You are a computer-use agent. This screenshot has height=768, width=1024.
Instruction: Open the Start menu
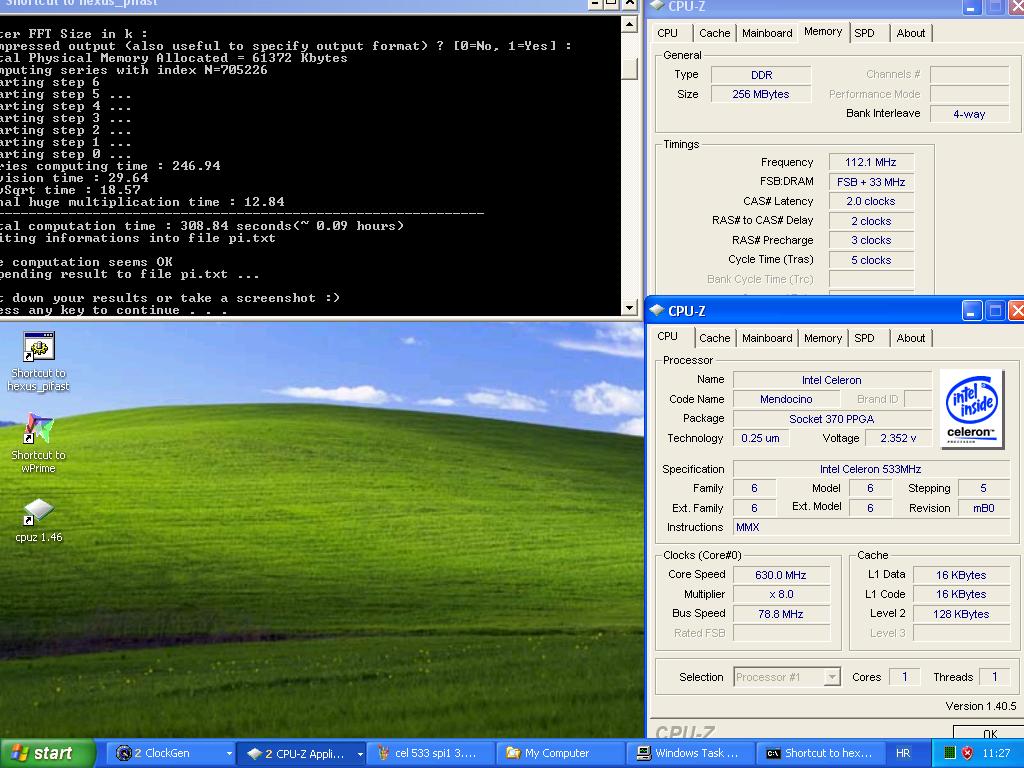47,753
